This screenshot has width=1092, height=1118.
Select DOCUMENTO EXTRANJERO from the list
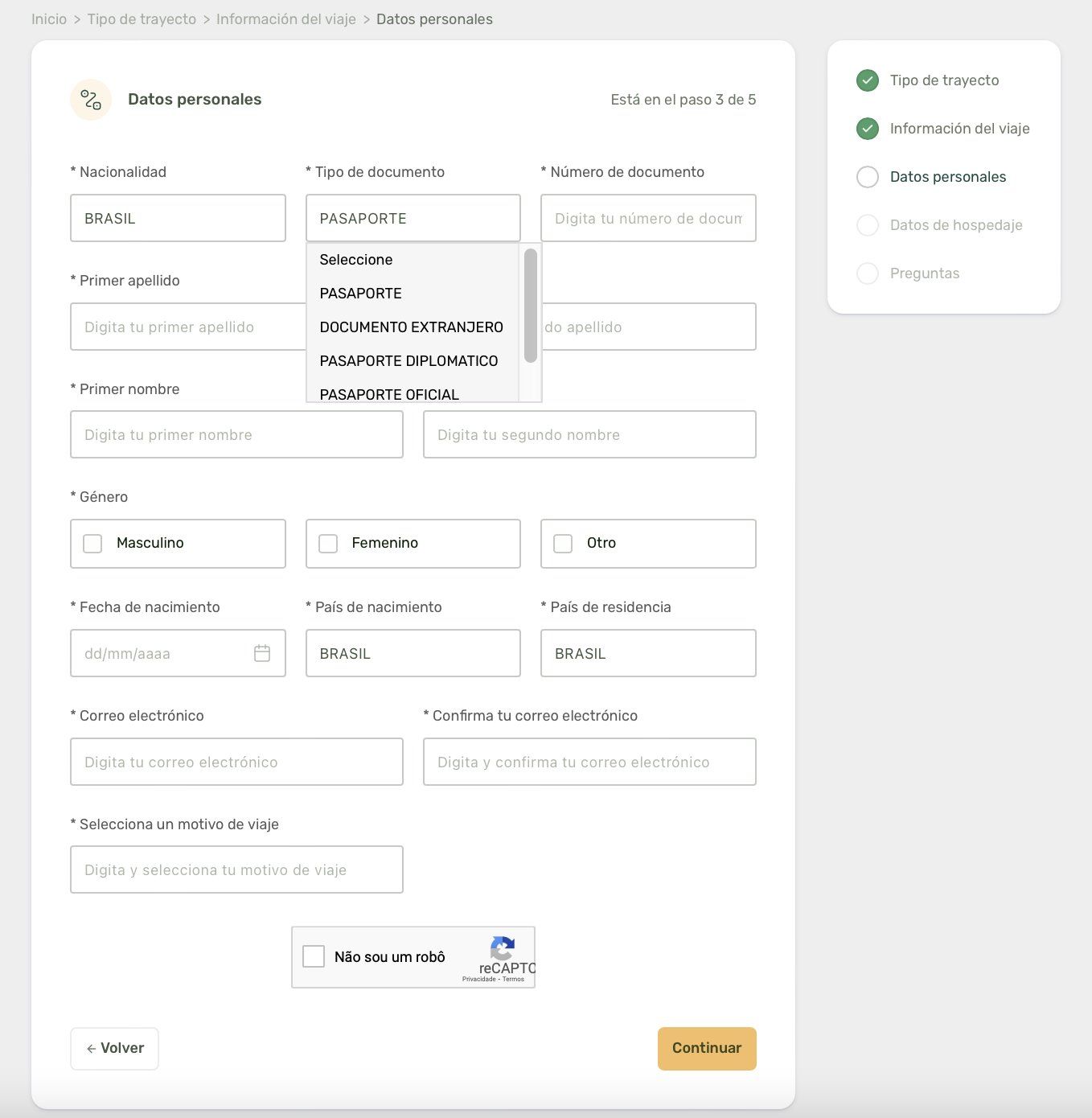pos(412,327)
